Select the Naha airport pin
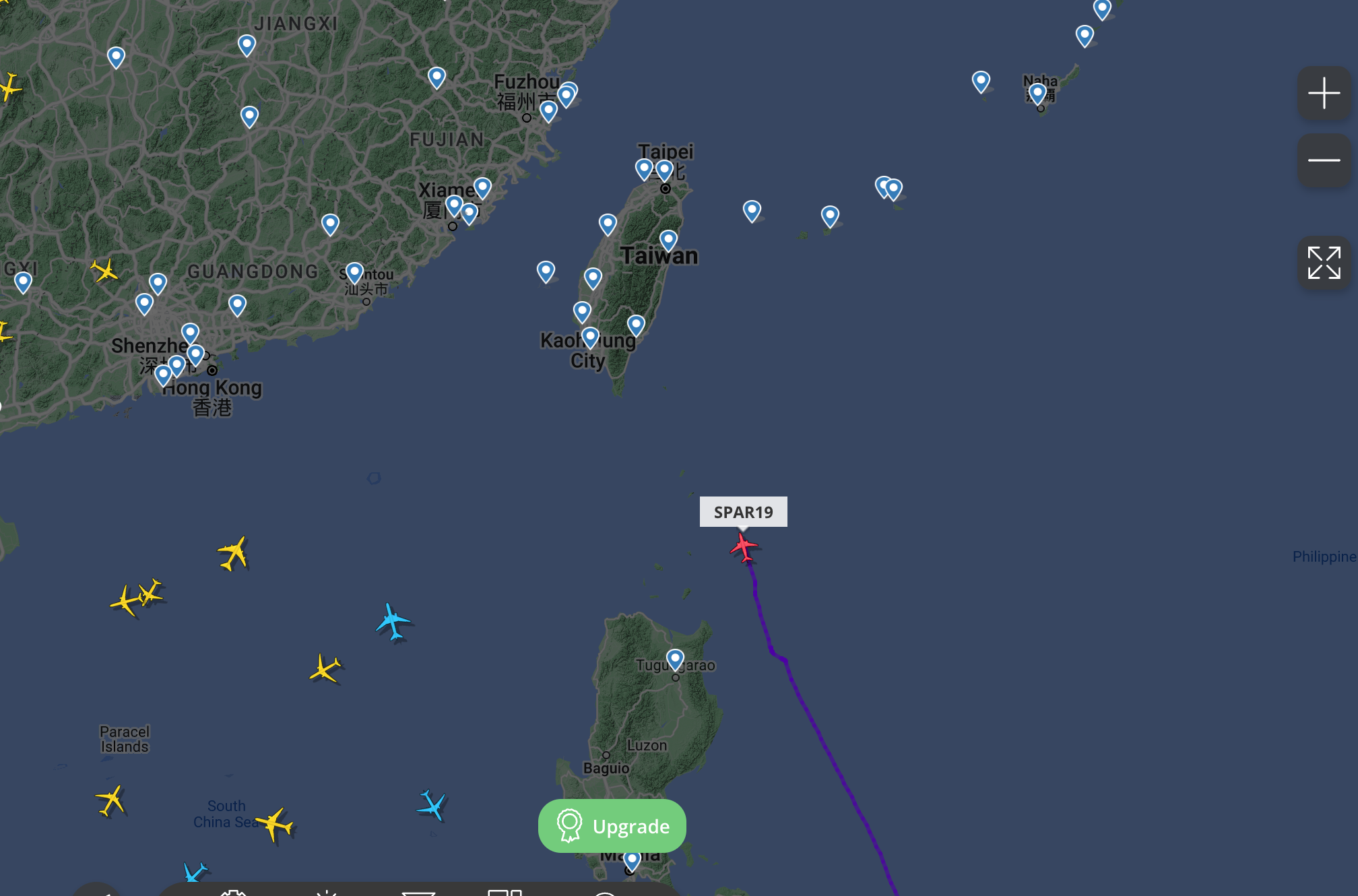Viewport: 1358px width, 896px height. [1037, 92]
